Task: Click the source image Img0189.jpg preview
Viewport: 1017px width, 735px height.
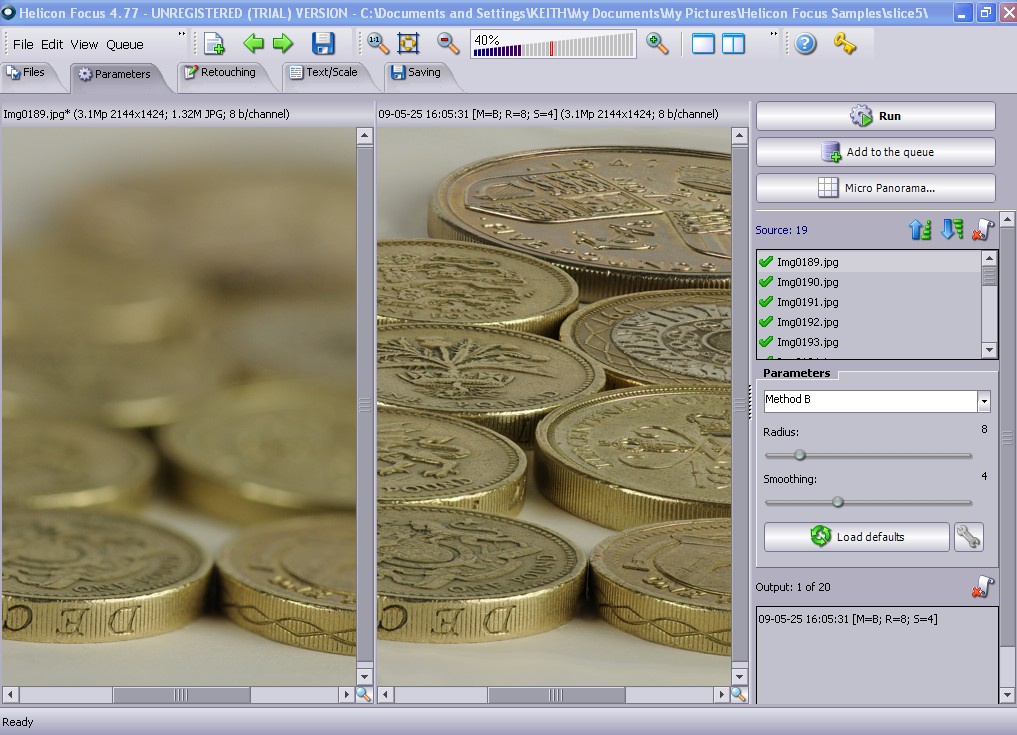Action: [178, 407]
